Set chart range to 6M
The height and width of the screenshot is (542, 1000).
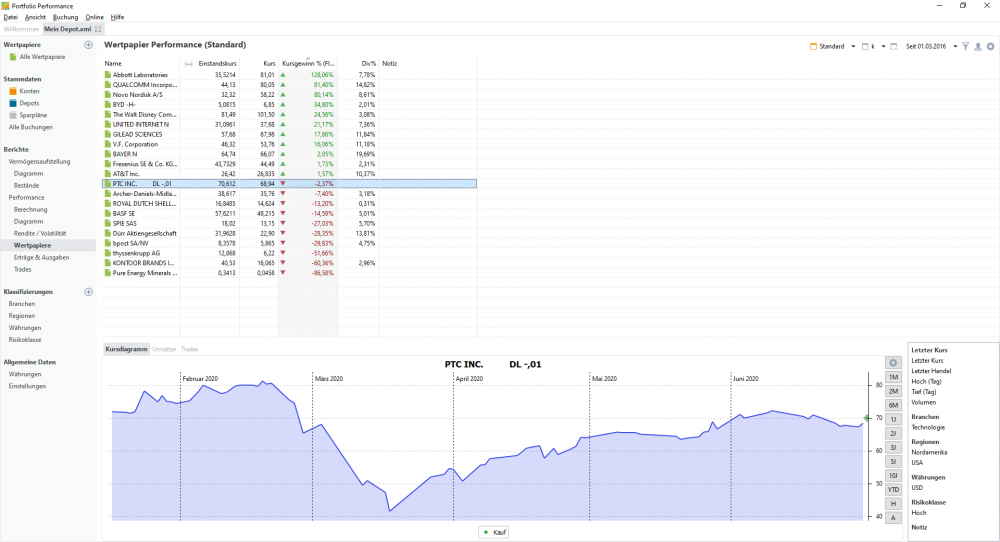[893, 406]
